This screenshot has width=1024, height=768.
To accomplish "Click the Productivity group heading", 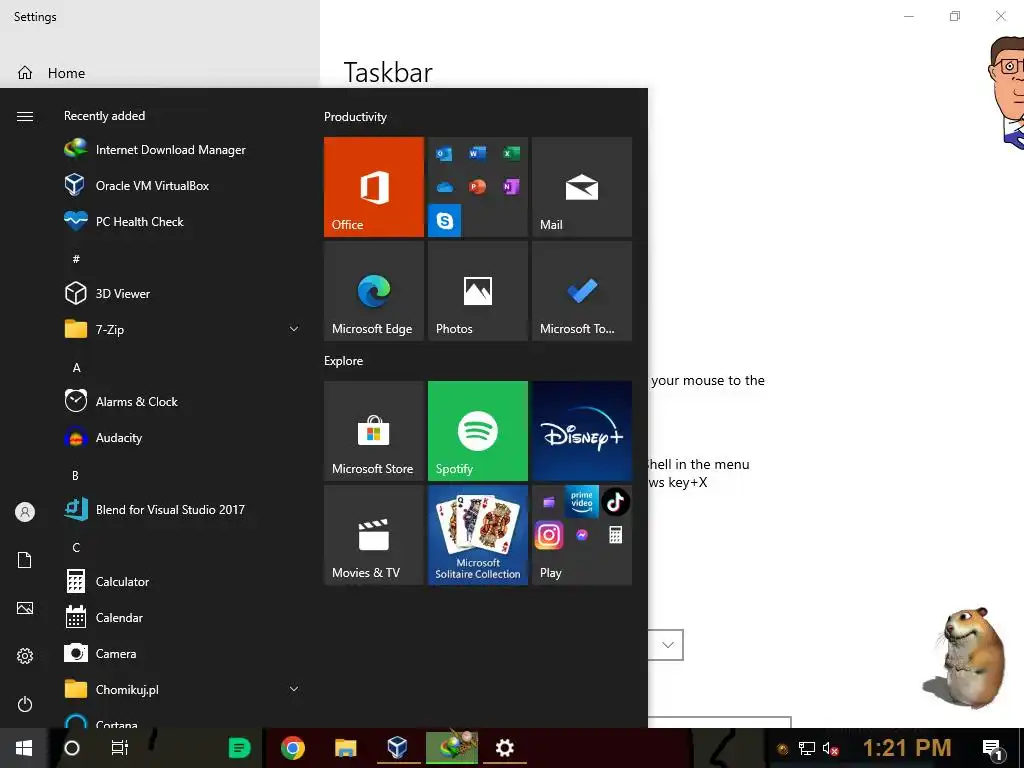I will [355, 117].
